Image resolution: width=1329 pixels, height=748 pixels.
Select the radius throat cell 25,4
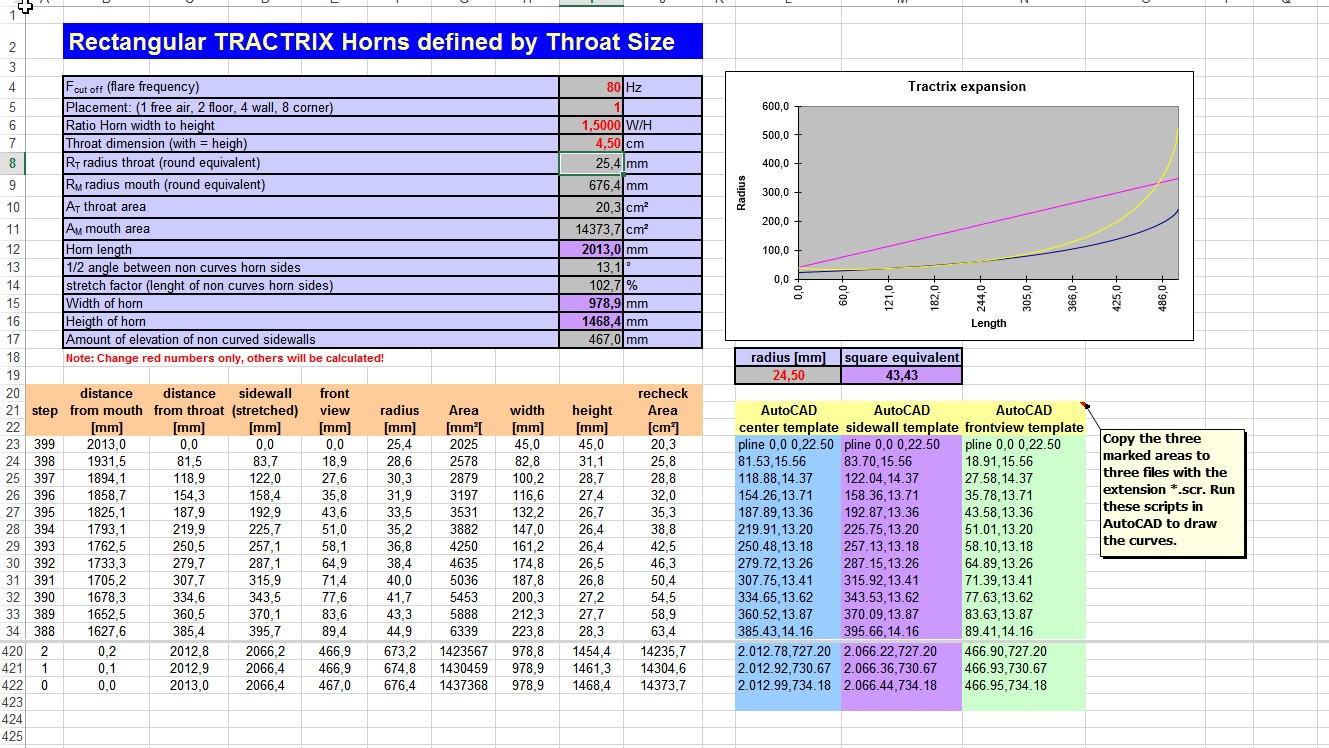(x=592, y=163)
